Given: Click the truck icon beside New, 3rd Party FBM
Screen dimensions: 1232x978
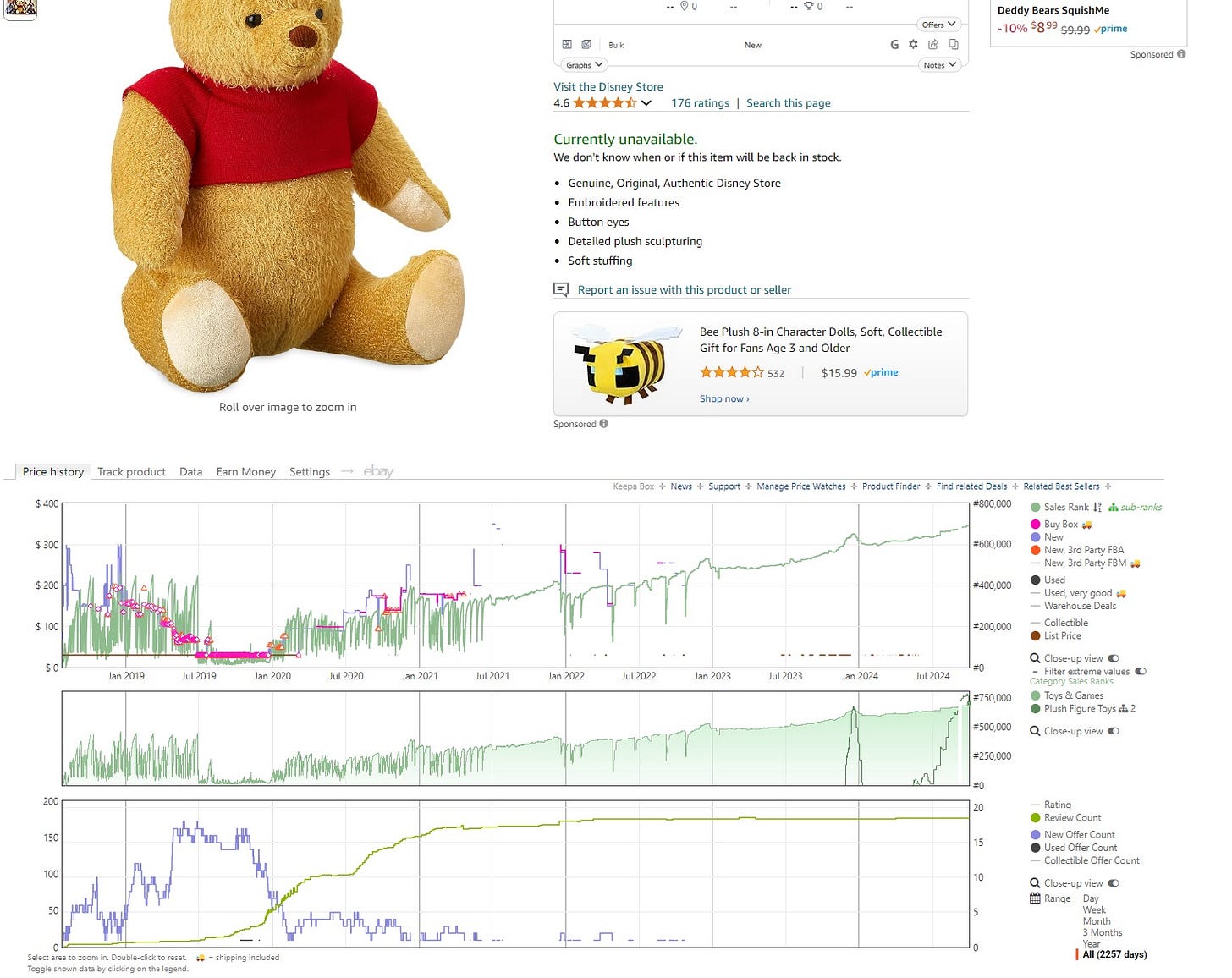Looking at the screenshot, I should (x=1136, y=563).
